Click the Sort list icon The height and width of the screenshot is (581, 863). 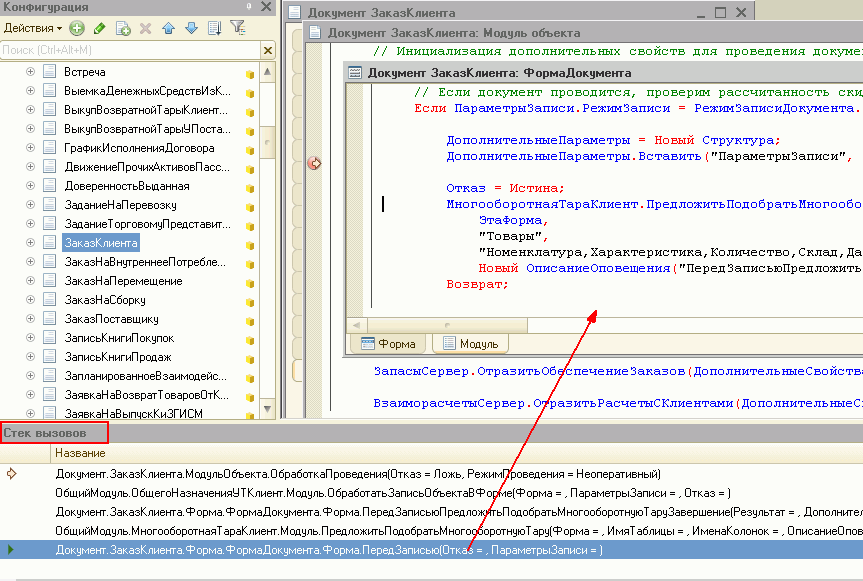pos(215,28)
